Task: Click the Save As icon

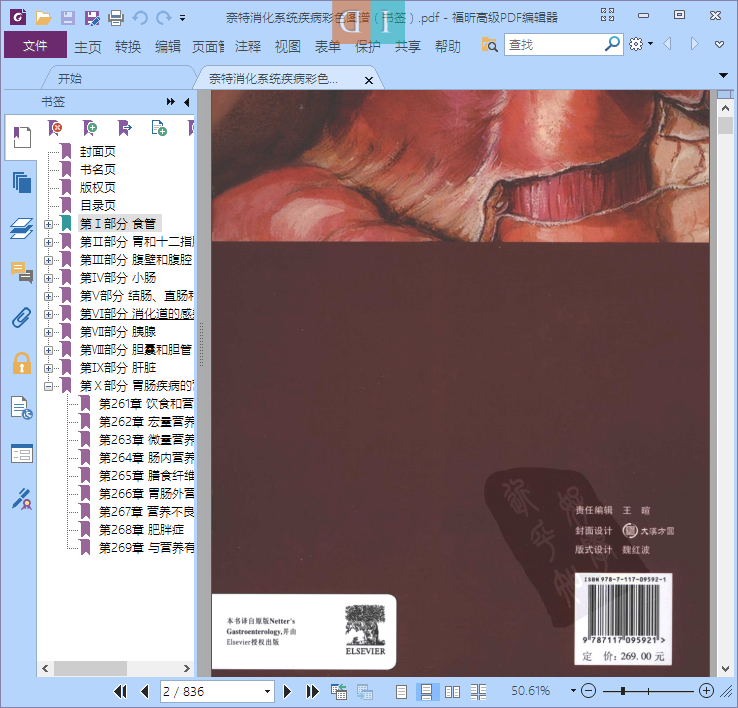Action: point(92,18)
